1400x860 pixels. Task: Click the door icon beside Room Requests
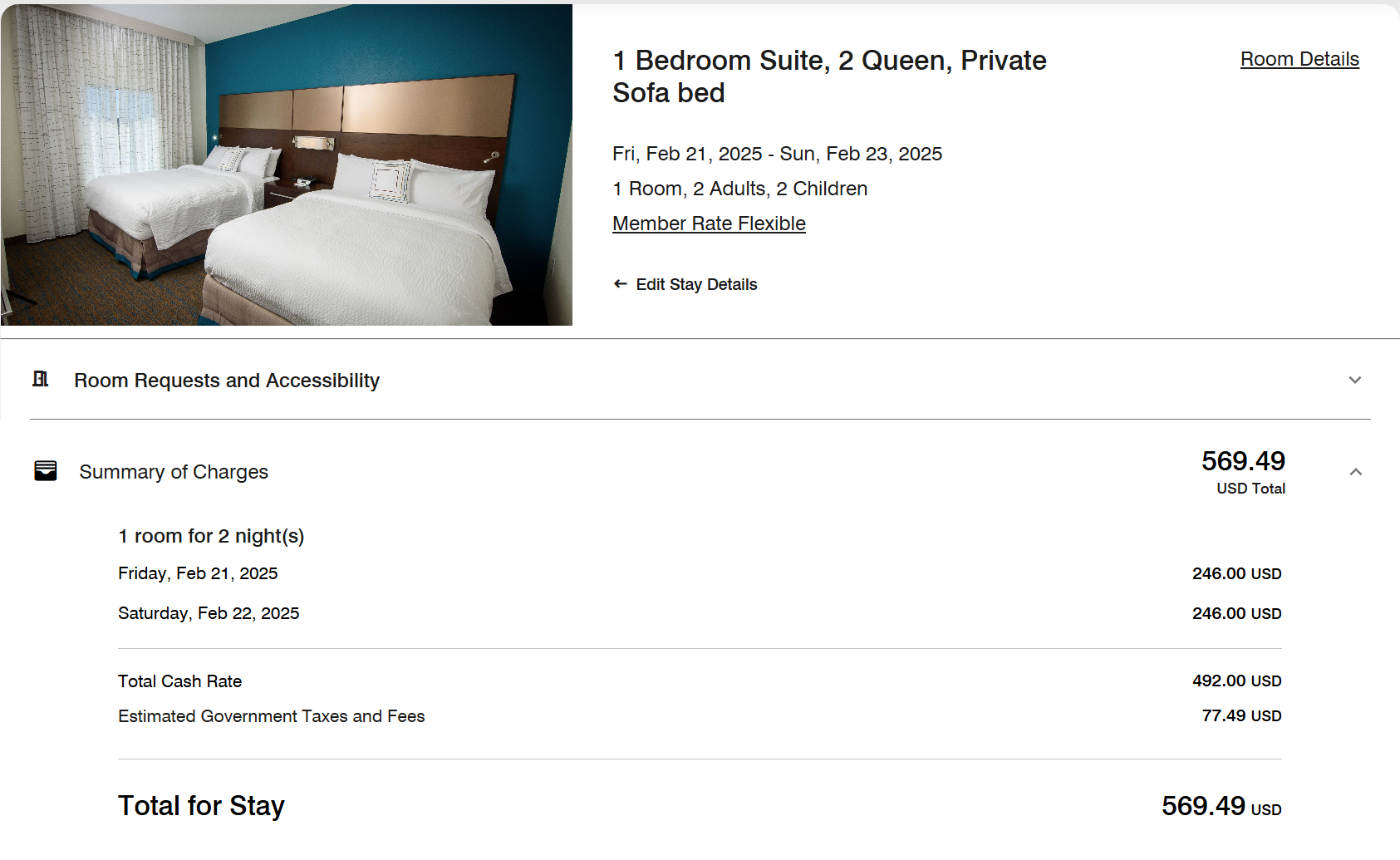[x=41, y=380]
